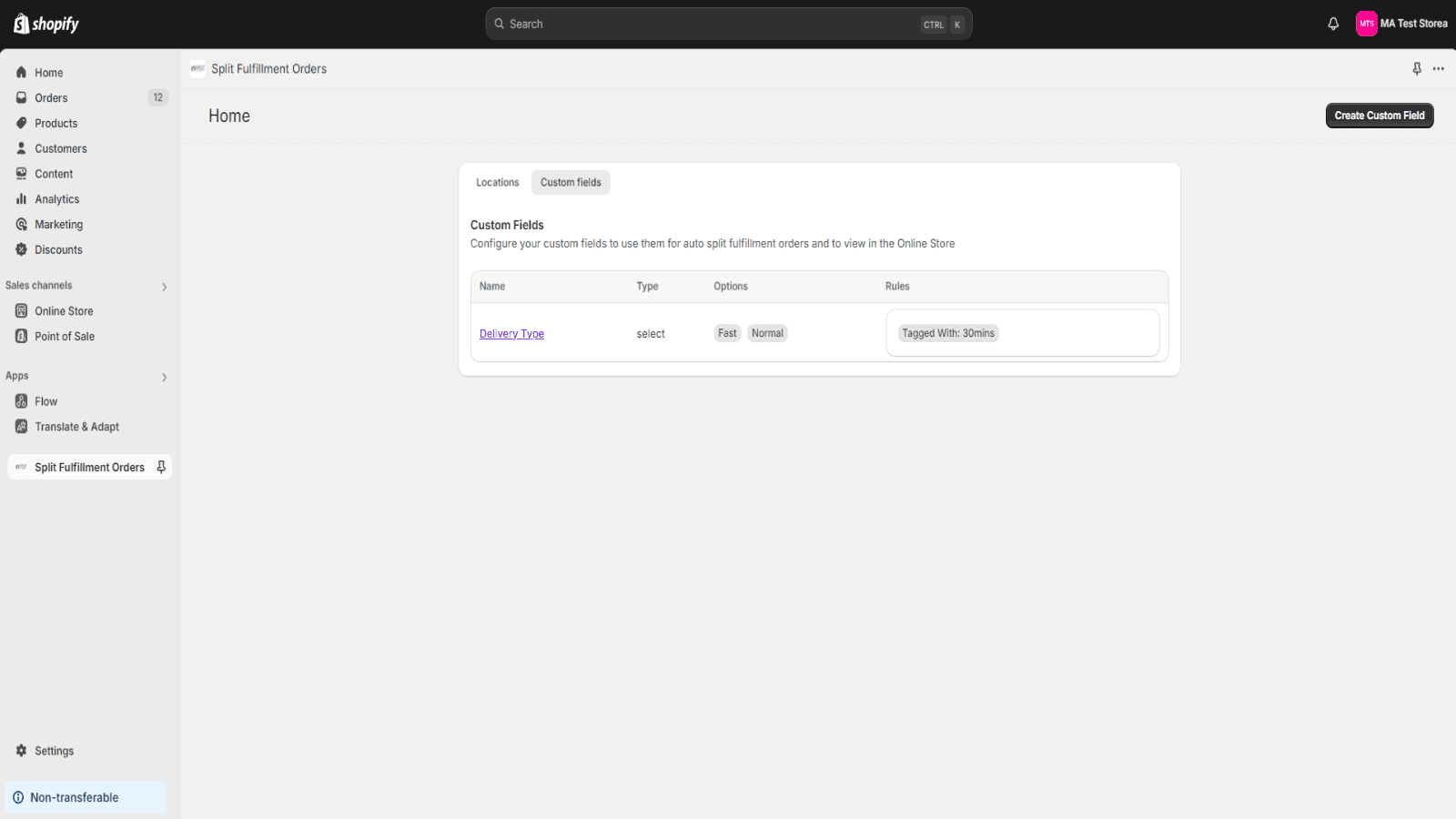Expand the Apps section chevron
The height and width of the screenshot is (819, 1456).
point(164,377)
